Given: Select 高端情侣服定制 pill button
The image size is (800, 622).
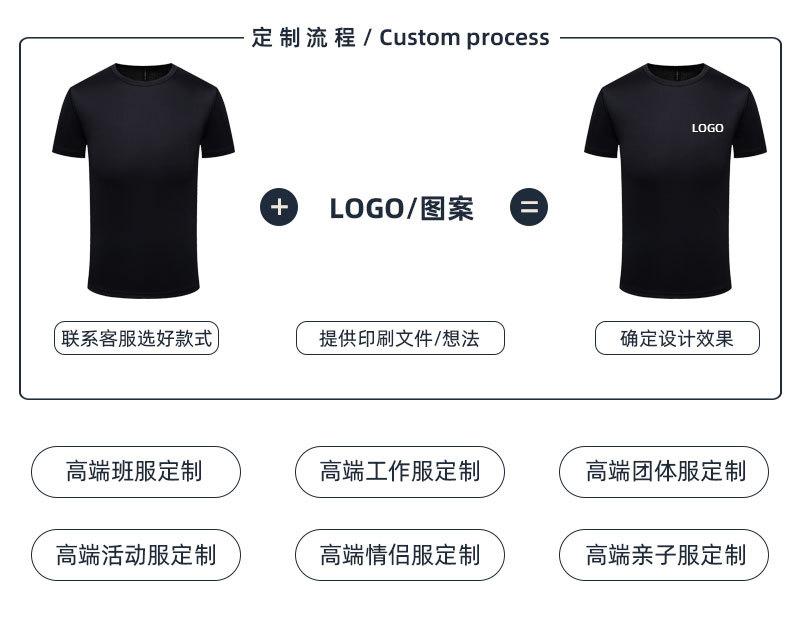Looking at the screenshot, I should click(400, 555).
